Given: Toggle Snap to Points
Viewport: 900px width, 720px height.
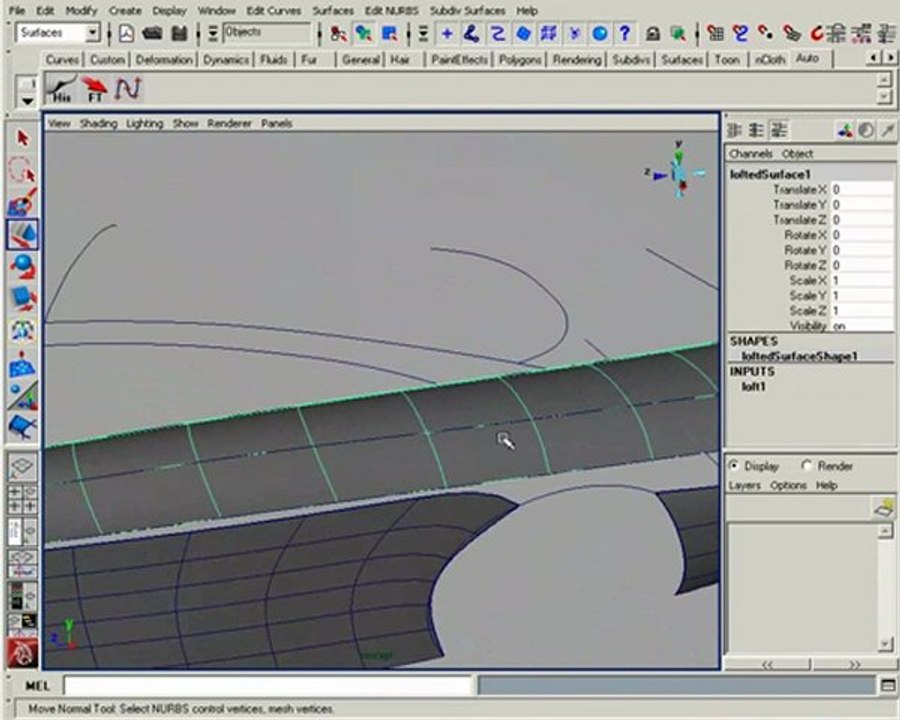Looking at the screenshot, I should (766, 34).
